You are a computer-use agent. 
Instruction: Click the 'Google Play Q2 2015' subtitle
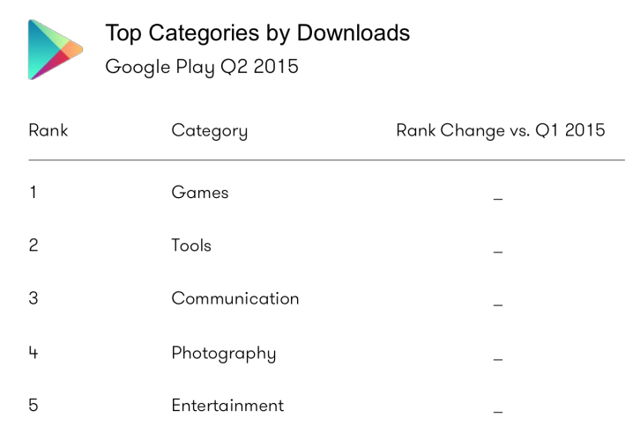(x=202, y=67)
